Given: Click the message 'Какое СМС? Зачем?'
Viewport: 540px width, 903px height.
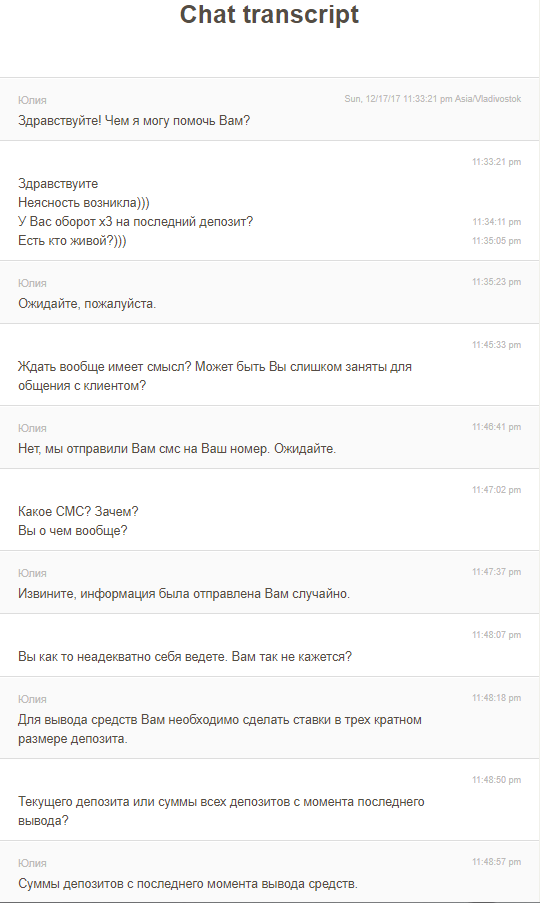Looking at the screenshot, I should tap(78, 511).
